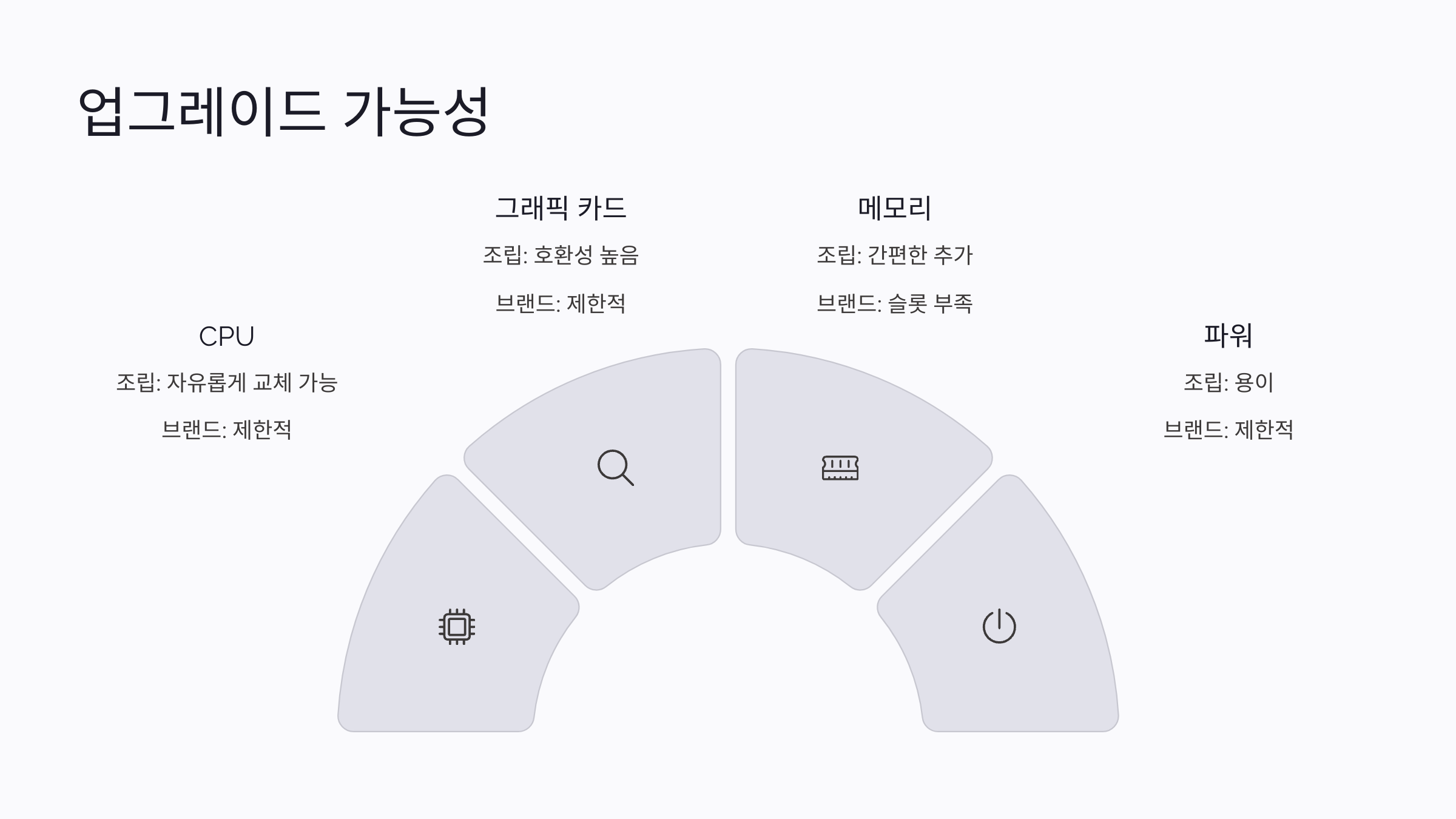Click the CPU chip icon

pyautogui.click(x=457, y=627)
